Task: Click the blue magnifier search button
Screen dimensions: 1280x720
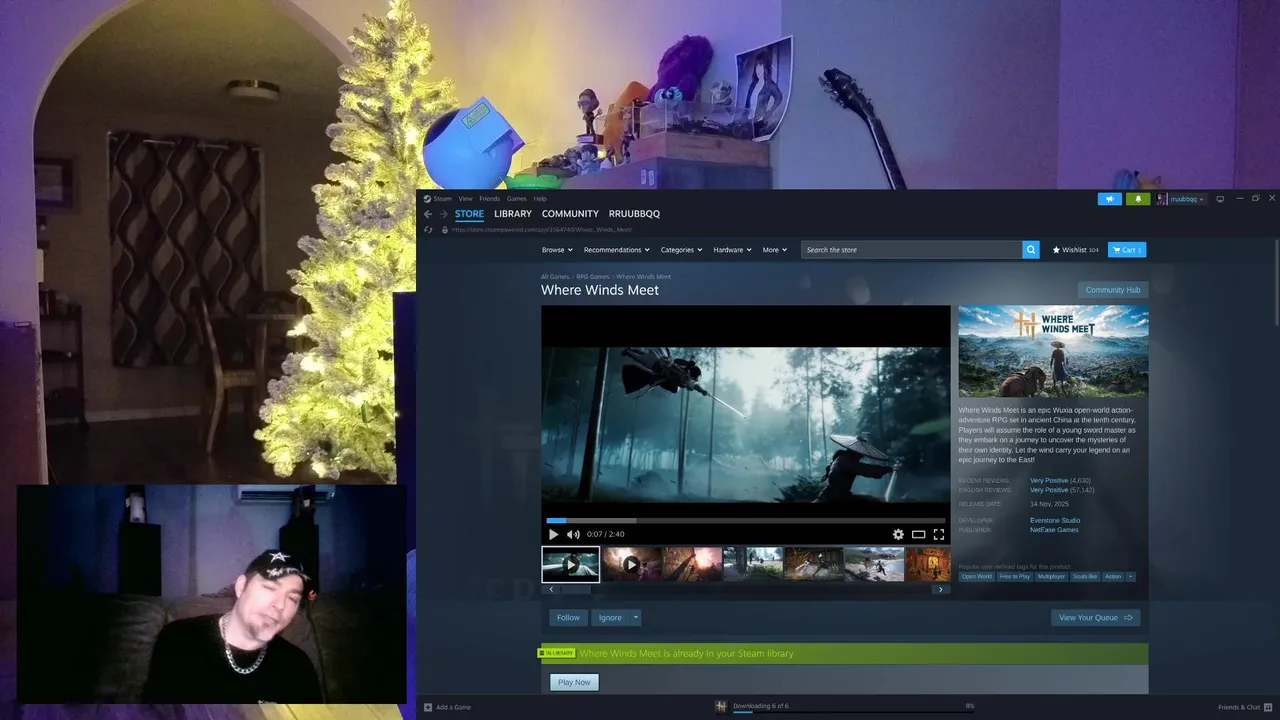Action: 1031,249
